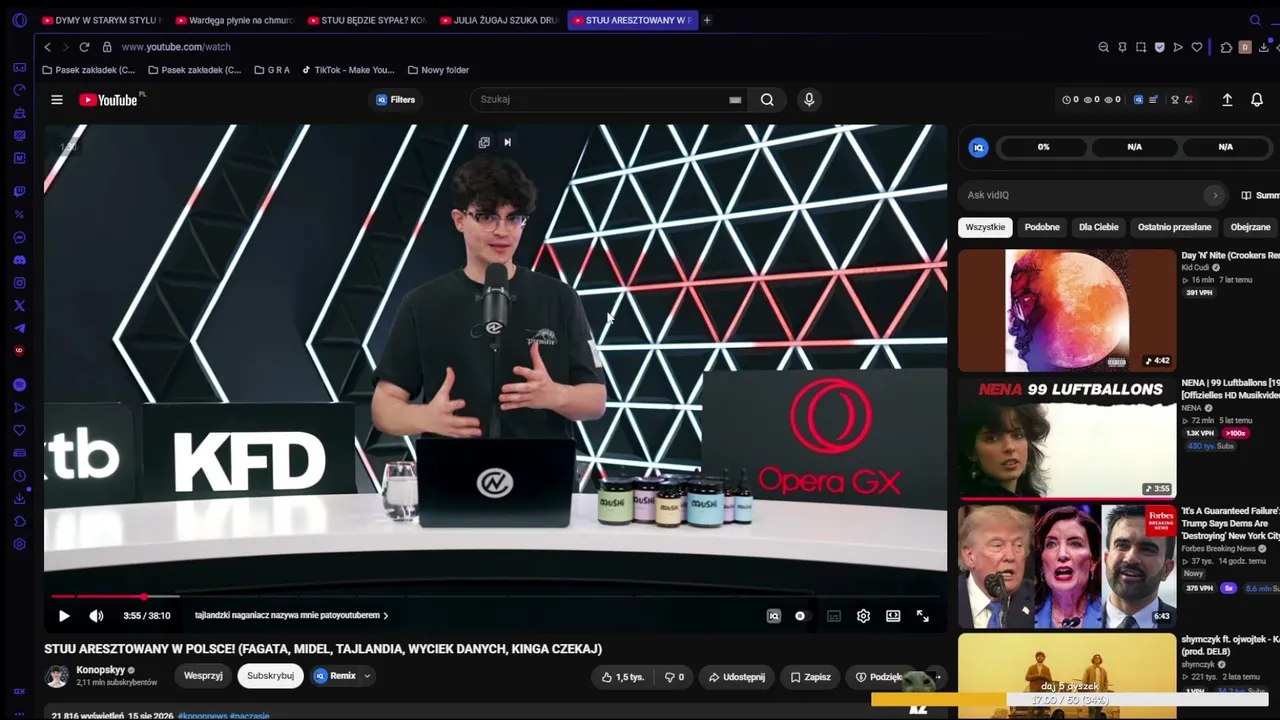
Task: Switch to 'Wardęga płynie na chmurce' tab
Action: pos(234,20)
